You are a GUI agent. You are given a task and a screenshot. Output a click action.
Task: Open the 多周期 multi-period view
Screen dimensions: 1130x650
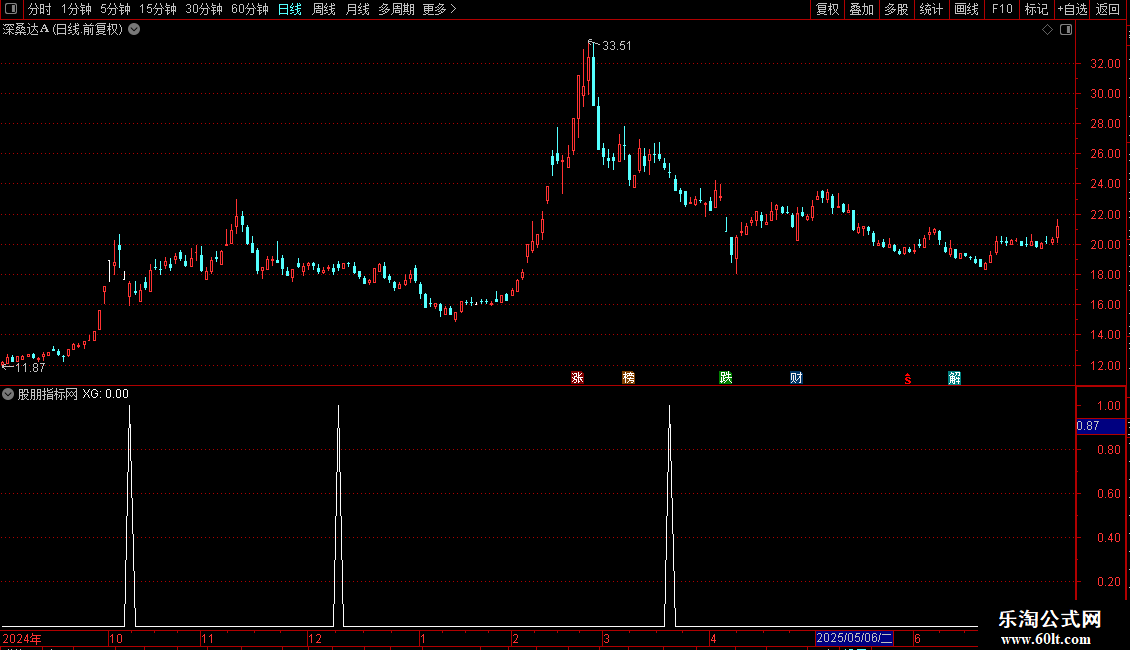coord(396,9)
